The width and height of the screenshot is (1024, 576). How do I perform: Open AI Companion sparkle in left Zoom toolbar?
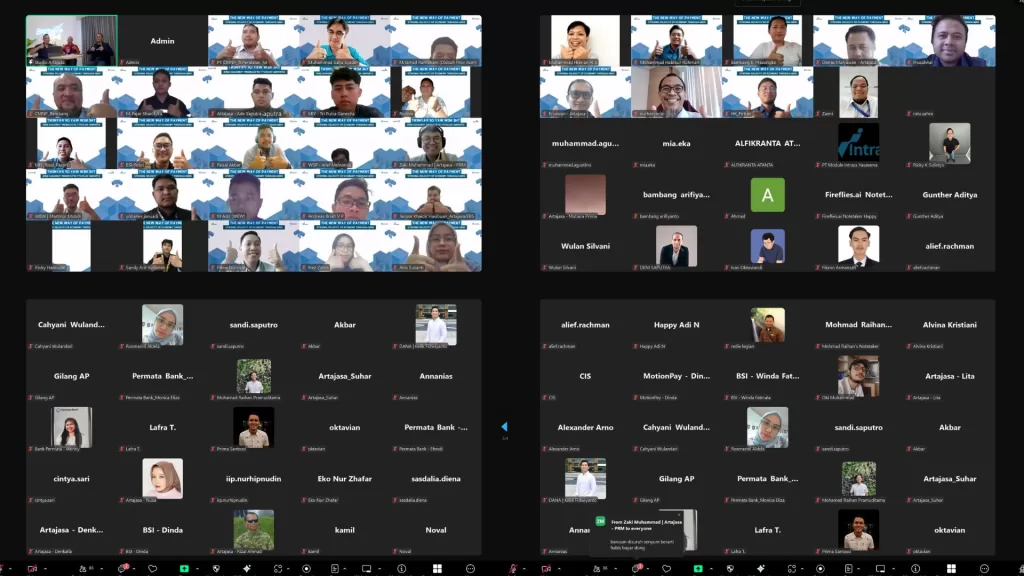[x=247, y=569]
